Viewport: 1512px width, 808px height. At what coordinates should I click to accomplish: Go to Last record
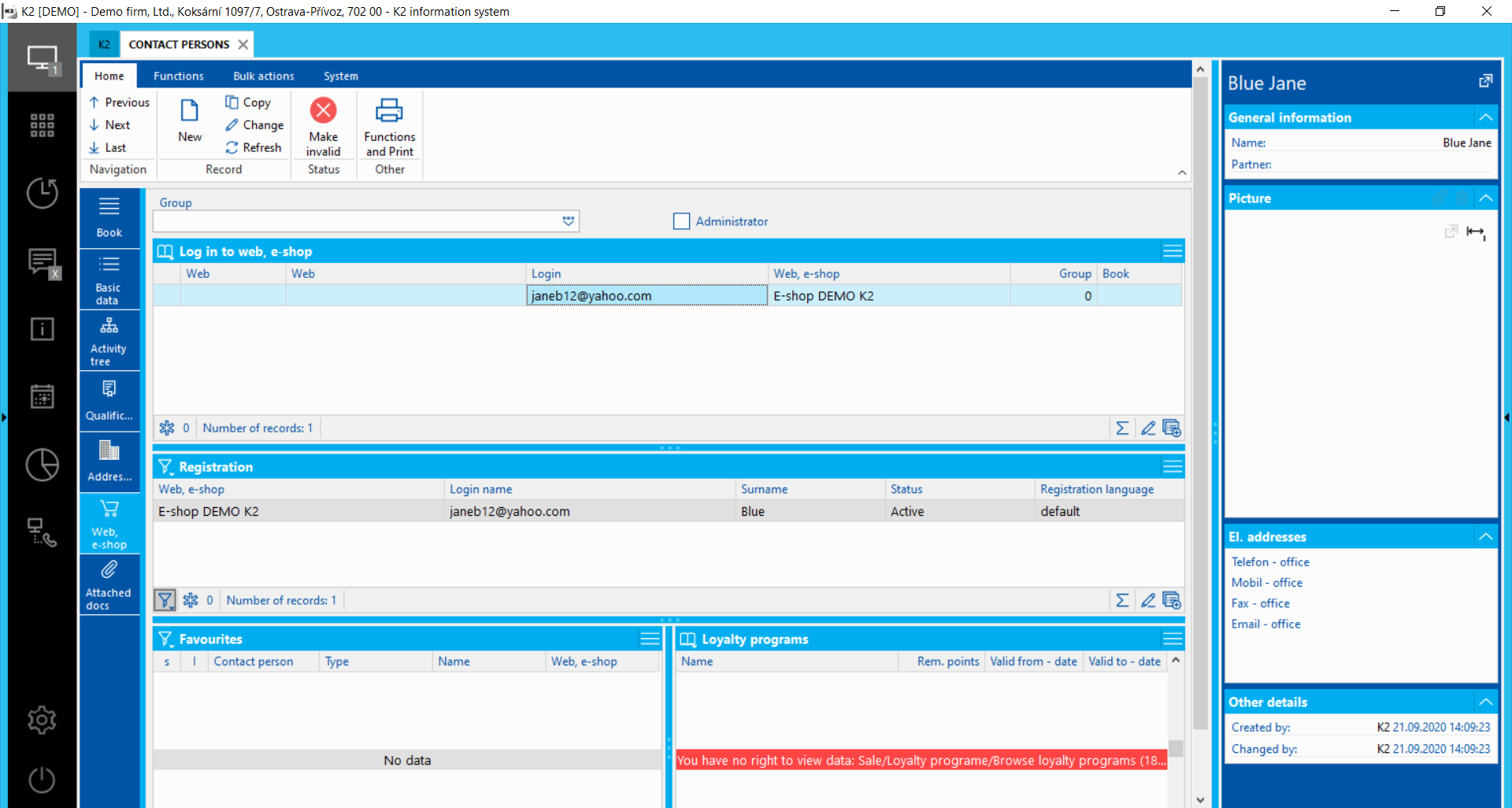(108, 148)
